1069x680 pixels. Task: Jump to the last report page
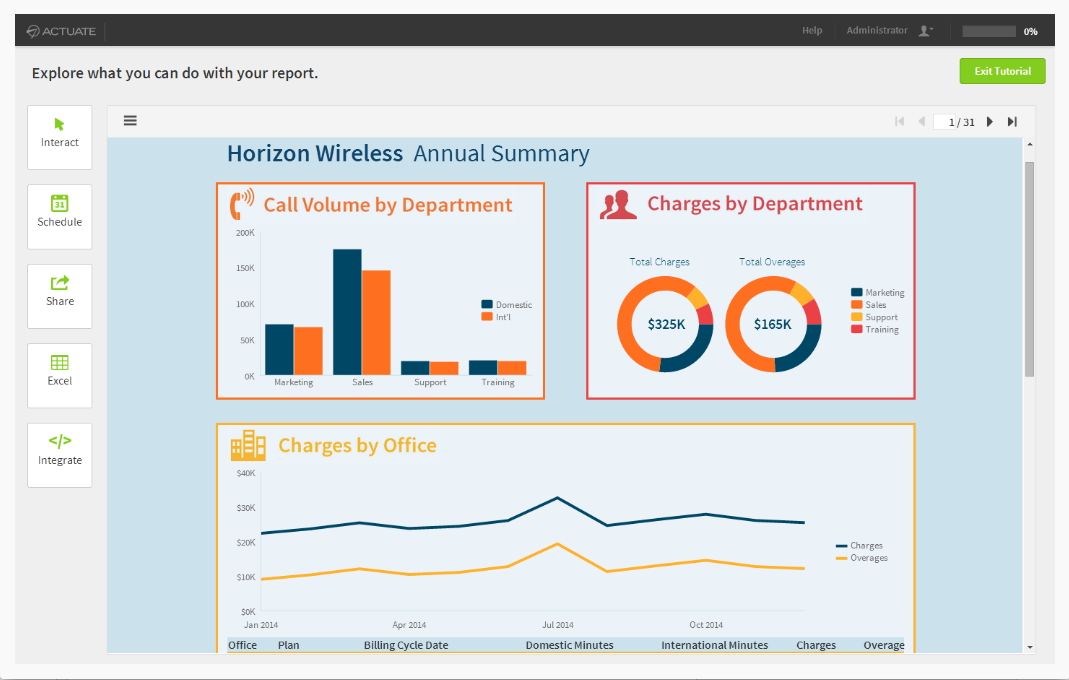[1012, 121]
